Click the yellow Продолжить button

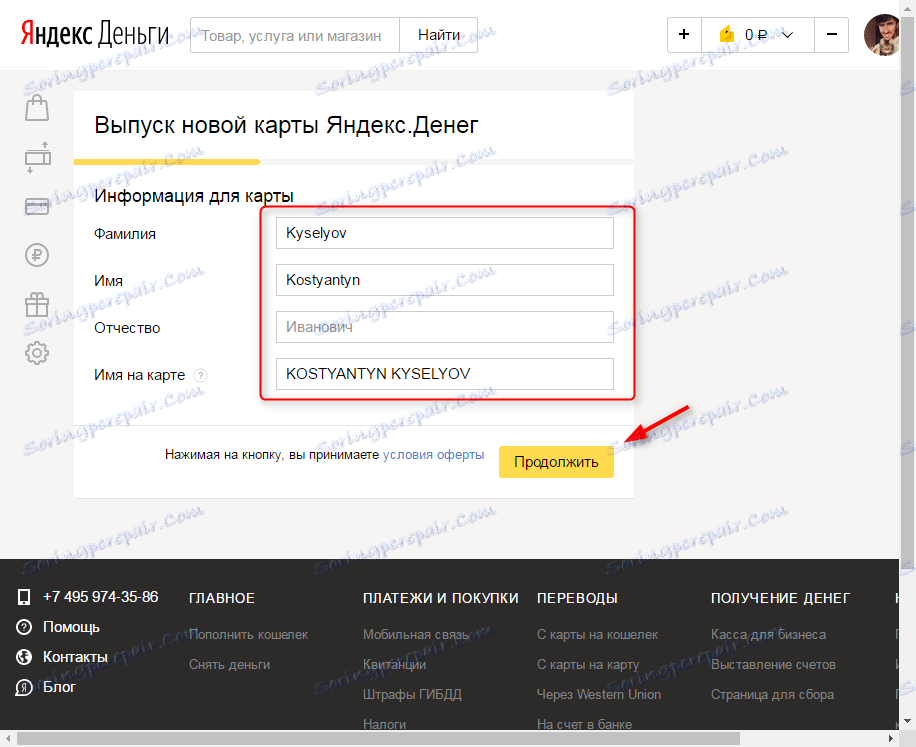pyautogui.click(x=556, y=462)
